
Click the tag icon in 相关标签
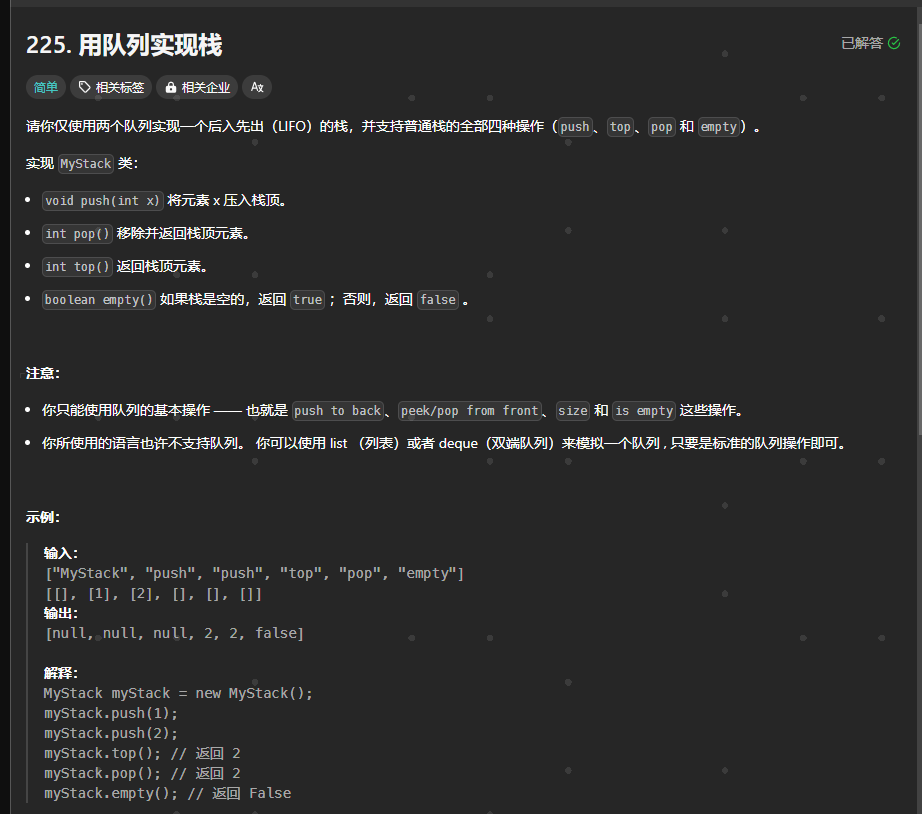(85, 87)
